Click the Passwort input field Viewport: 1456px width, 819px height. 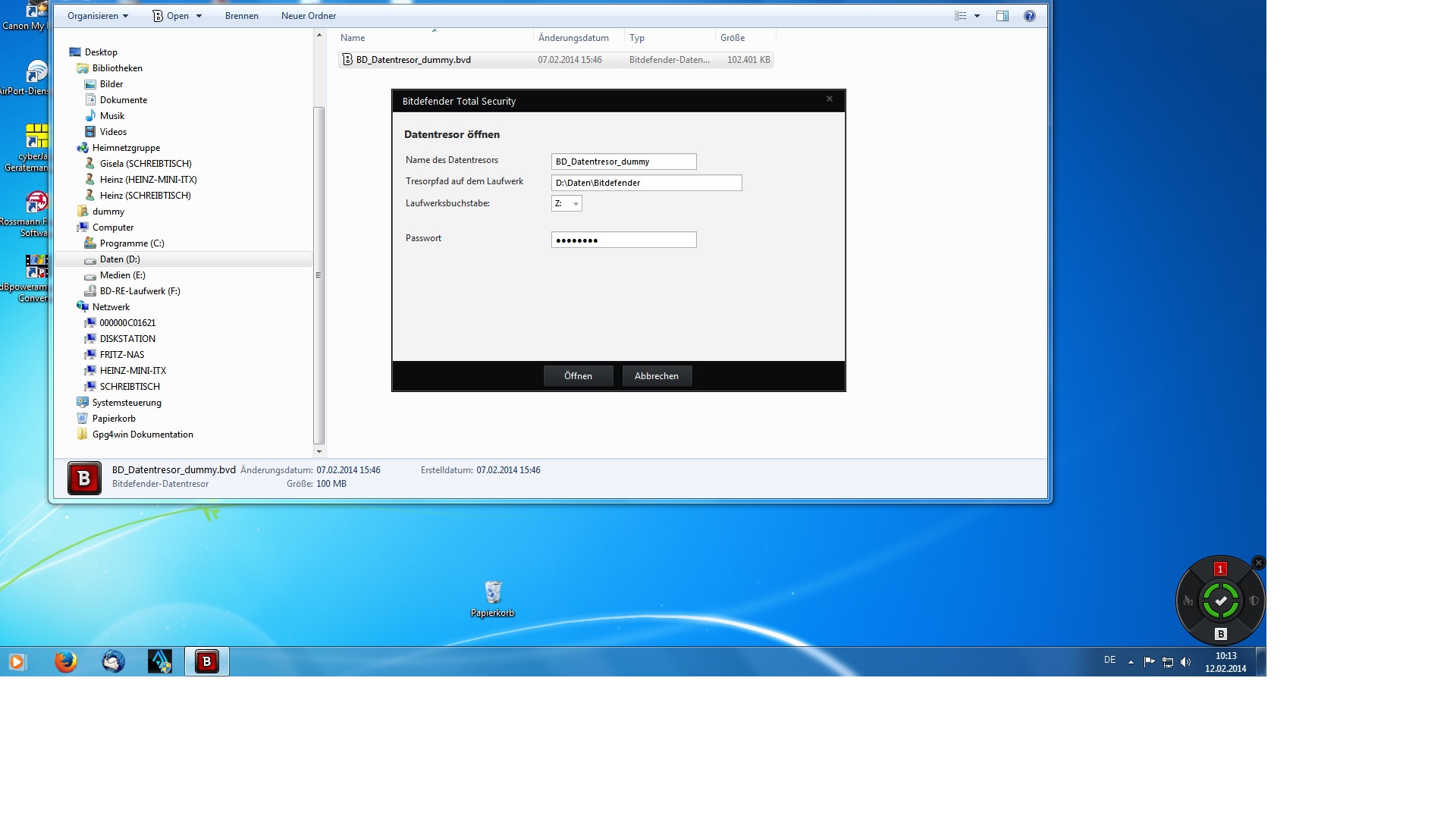coord(623,240)
